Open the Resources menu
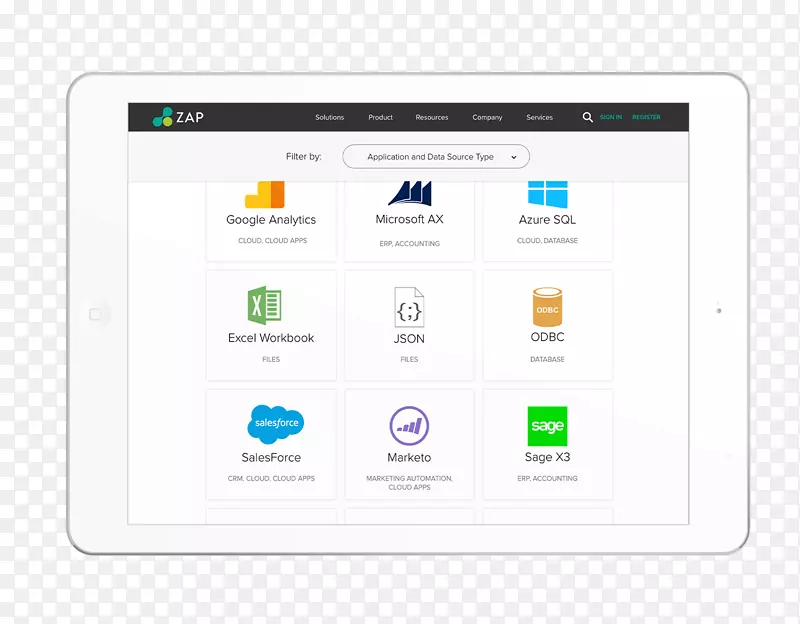 pyautogui.click(x=432, y=117)
